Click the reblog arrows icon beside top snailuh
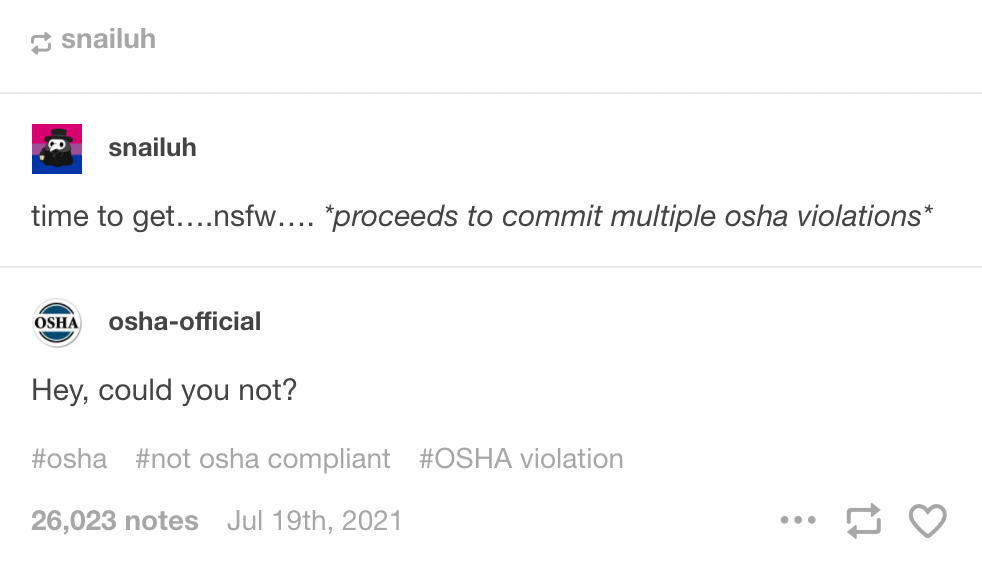This screenshot has width=982, height=576. click(41, 43)
